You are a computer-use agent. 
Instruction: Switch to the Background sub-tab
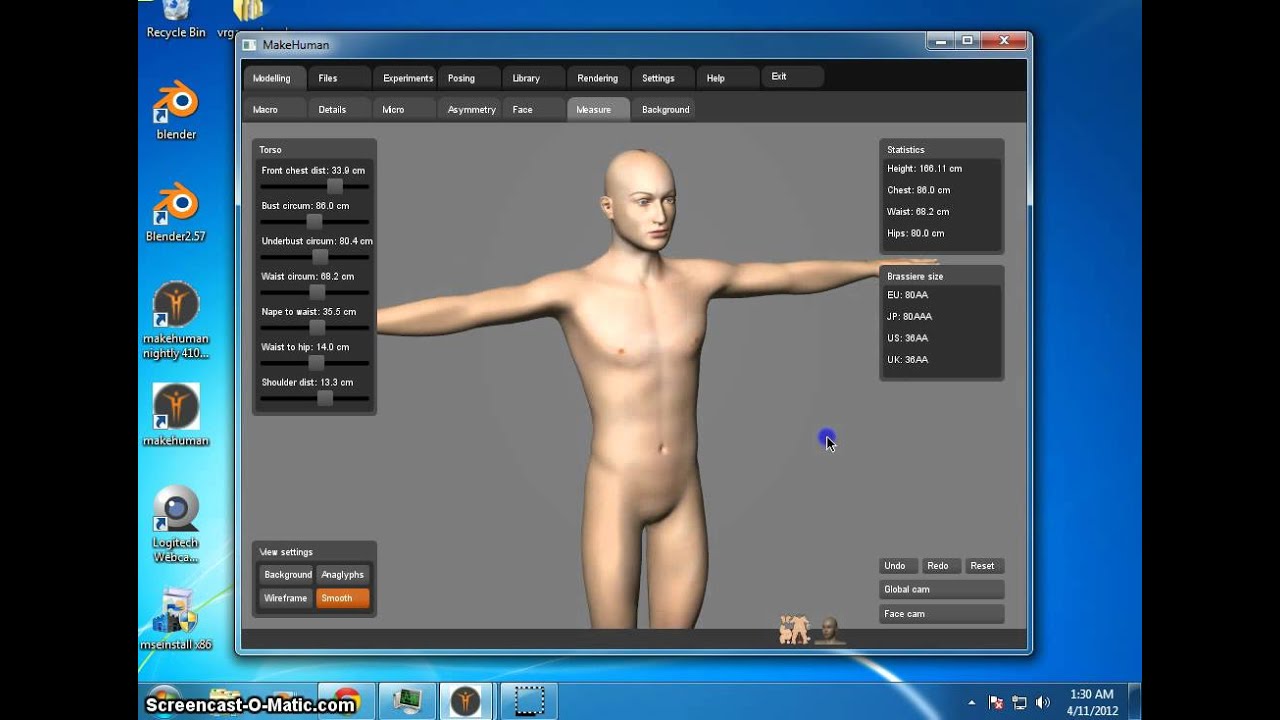(665, 109)
